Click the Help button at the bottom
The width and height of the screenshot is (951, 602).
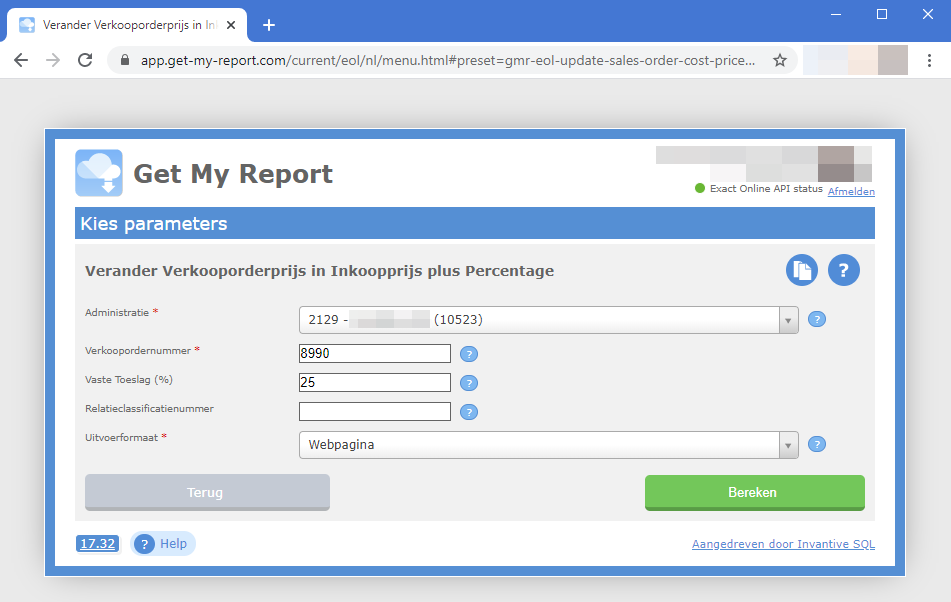click(x=163, y=543)
